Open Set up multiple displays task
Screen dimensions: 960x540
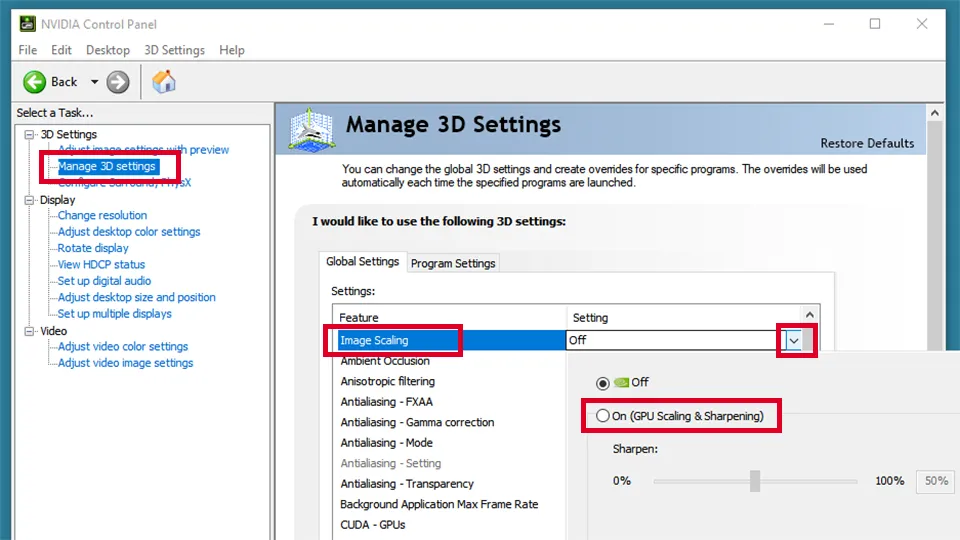[114, 314]
